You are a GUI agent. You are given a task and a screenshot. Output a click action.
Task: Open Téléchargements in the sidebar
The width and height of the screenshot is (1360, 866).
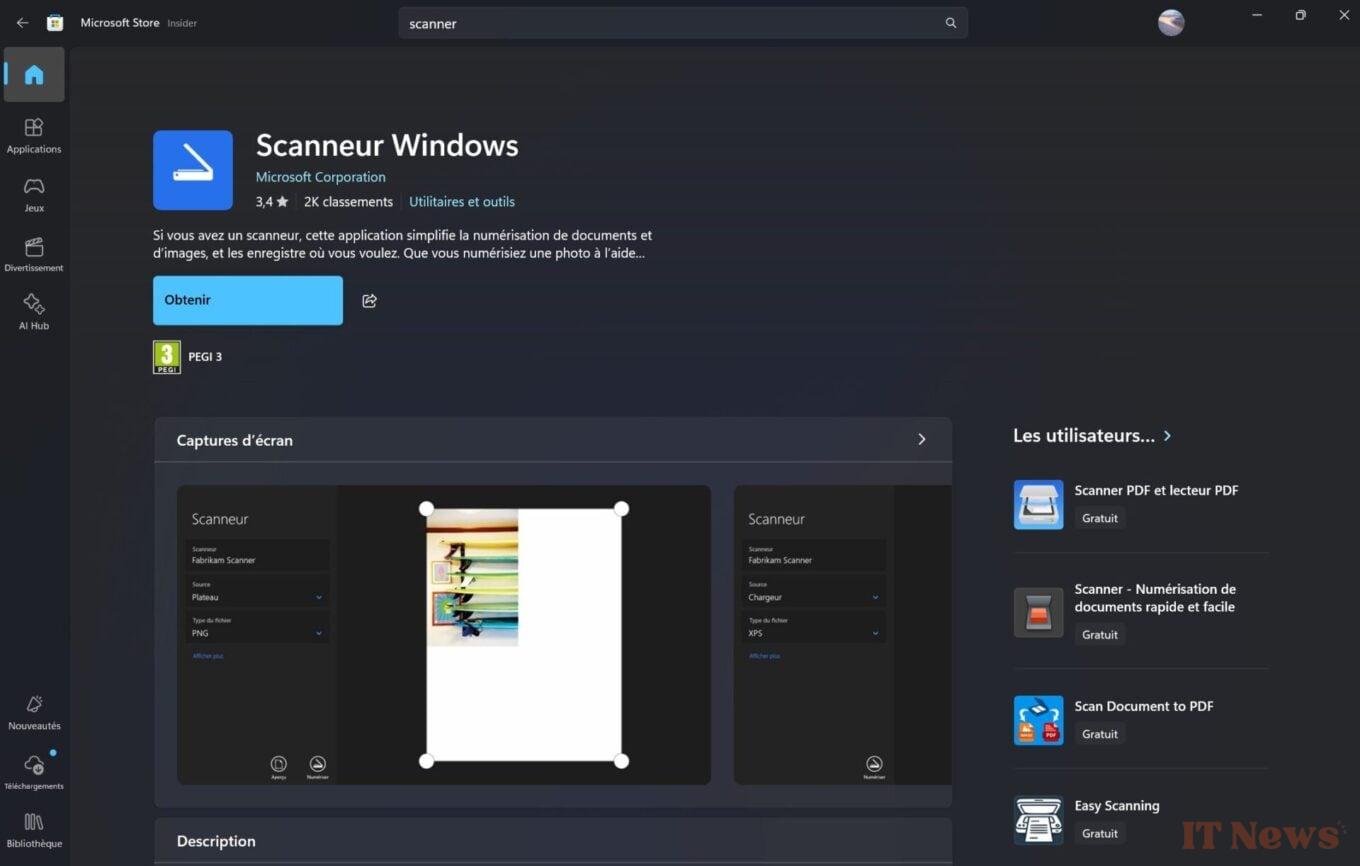pos(34,773)
